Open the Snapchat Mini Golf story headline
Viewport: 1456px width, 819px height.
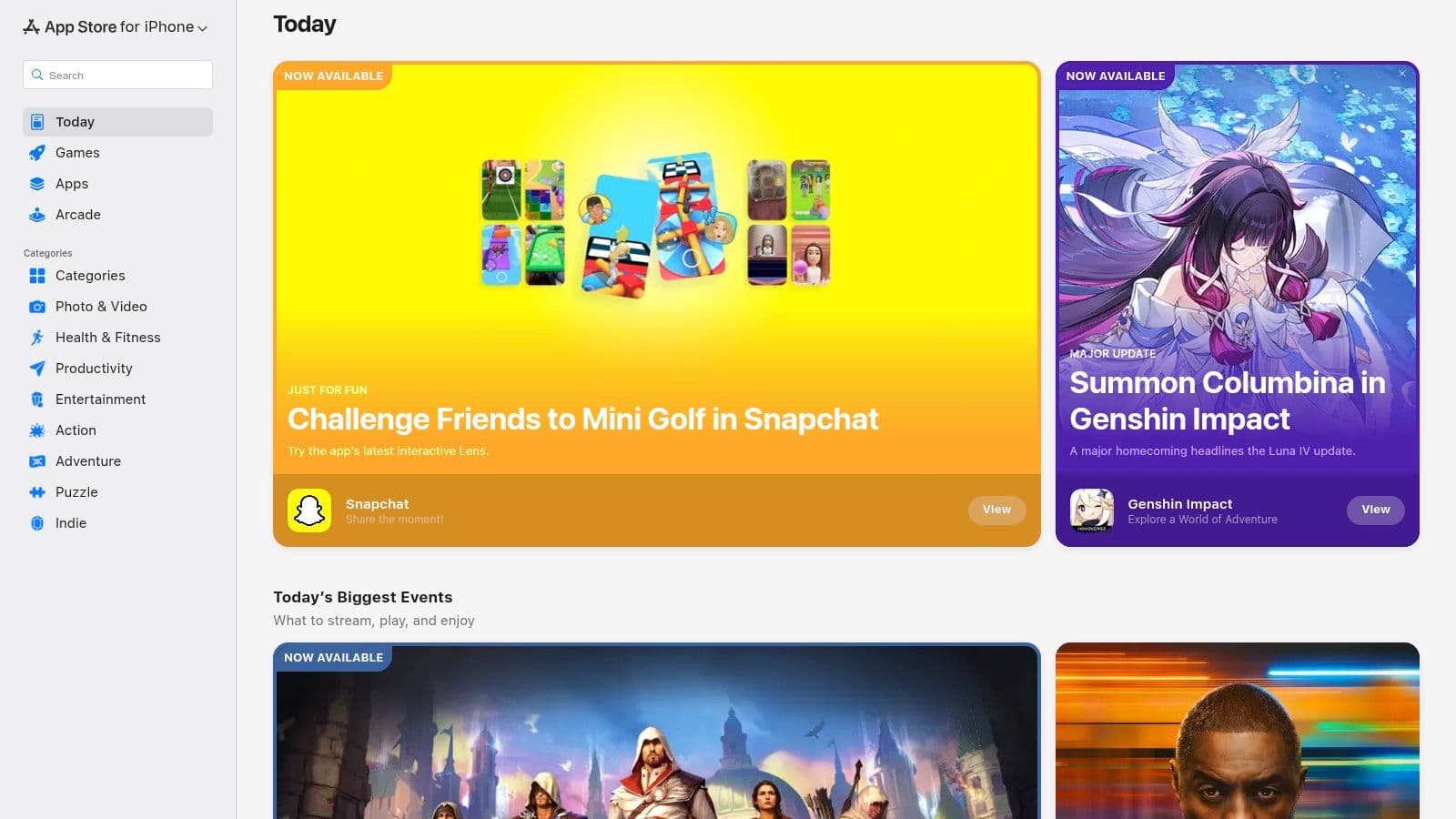coord(582,419)
